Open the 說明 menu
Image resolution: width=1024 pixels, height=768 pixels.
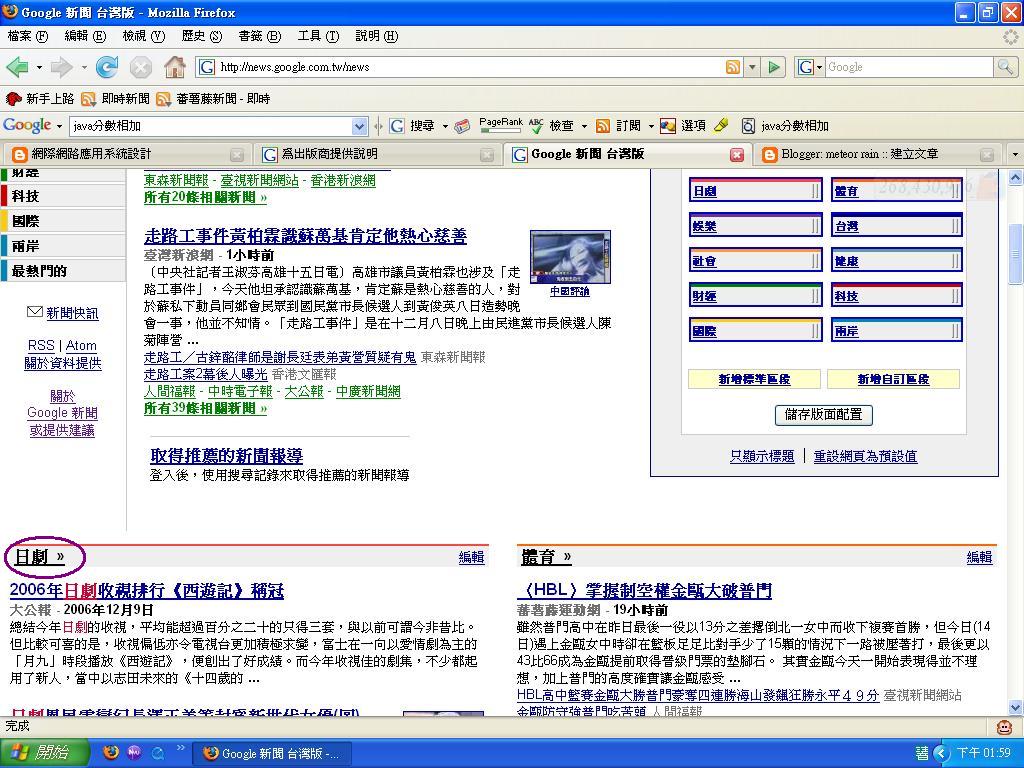coord(376,36)
